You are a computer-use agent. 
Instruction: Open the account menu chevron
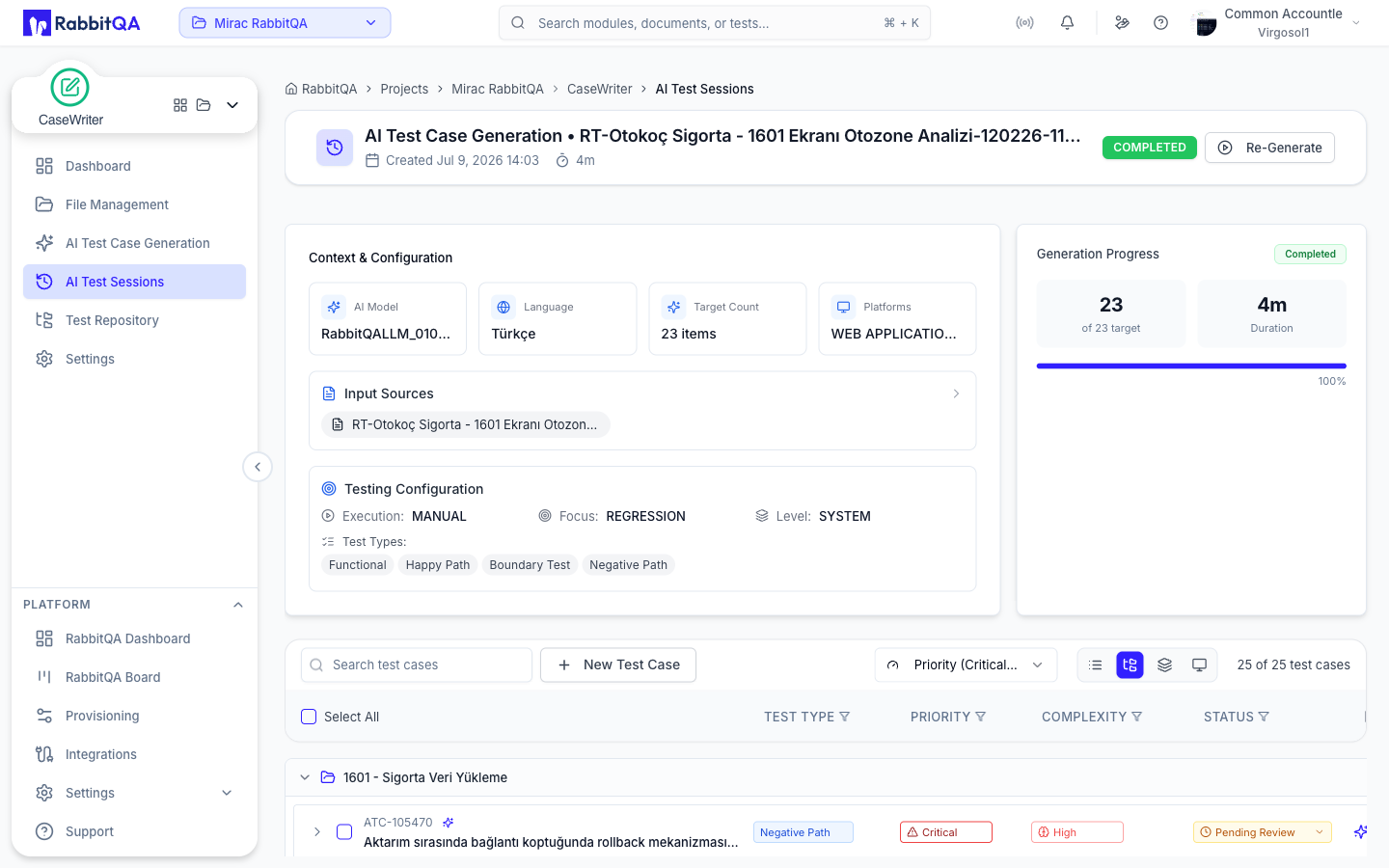[1356, 23]
